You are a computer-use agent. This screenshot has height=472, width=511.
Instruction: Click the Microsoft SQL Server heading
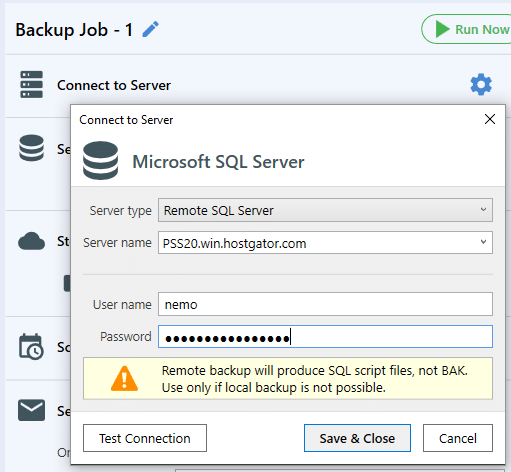click(218, 162)
